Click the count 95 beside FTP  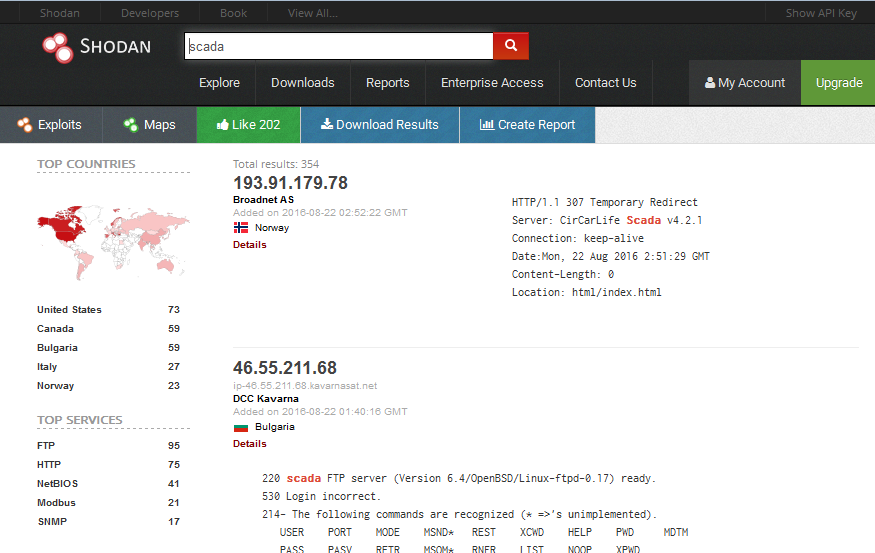pyautogui.click(x=174, y=446)
